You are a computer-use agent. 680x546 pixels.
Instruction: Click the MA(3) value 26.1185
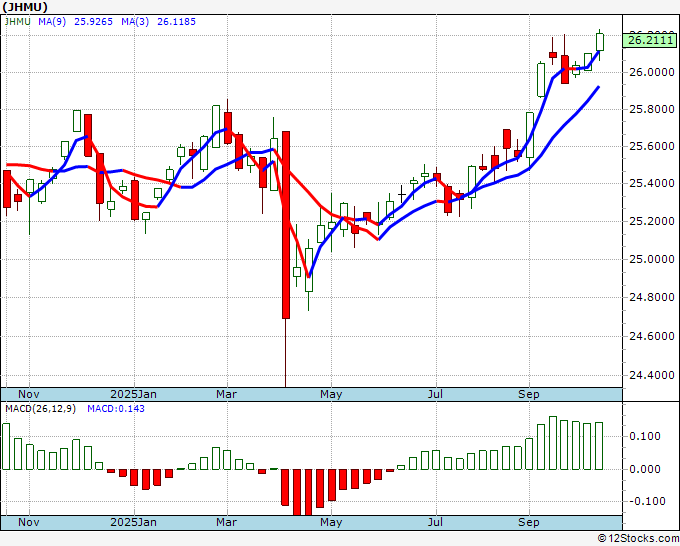176,22
